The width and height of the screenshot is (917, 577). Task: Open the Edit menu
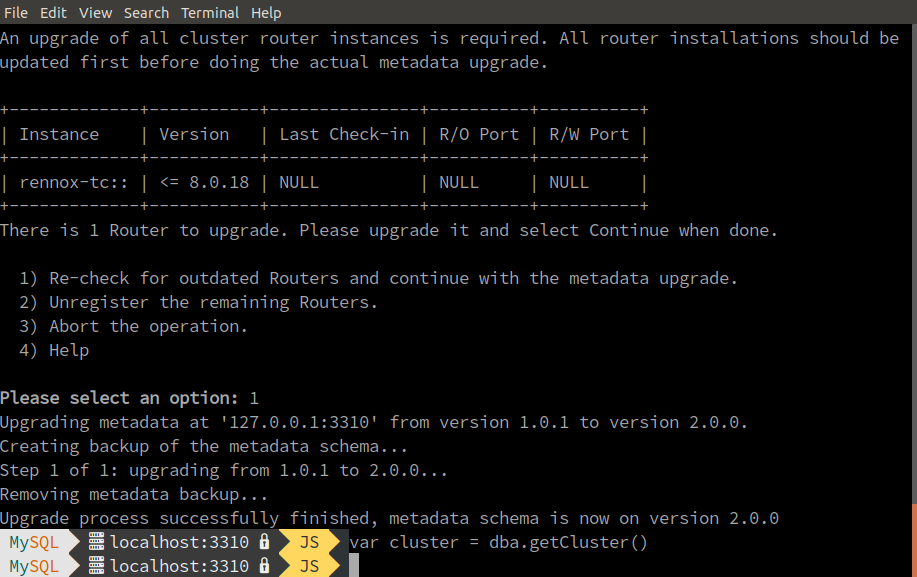53,12
